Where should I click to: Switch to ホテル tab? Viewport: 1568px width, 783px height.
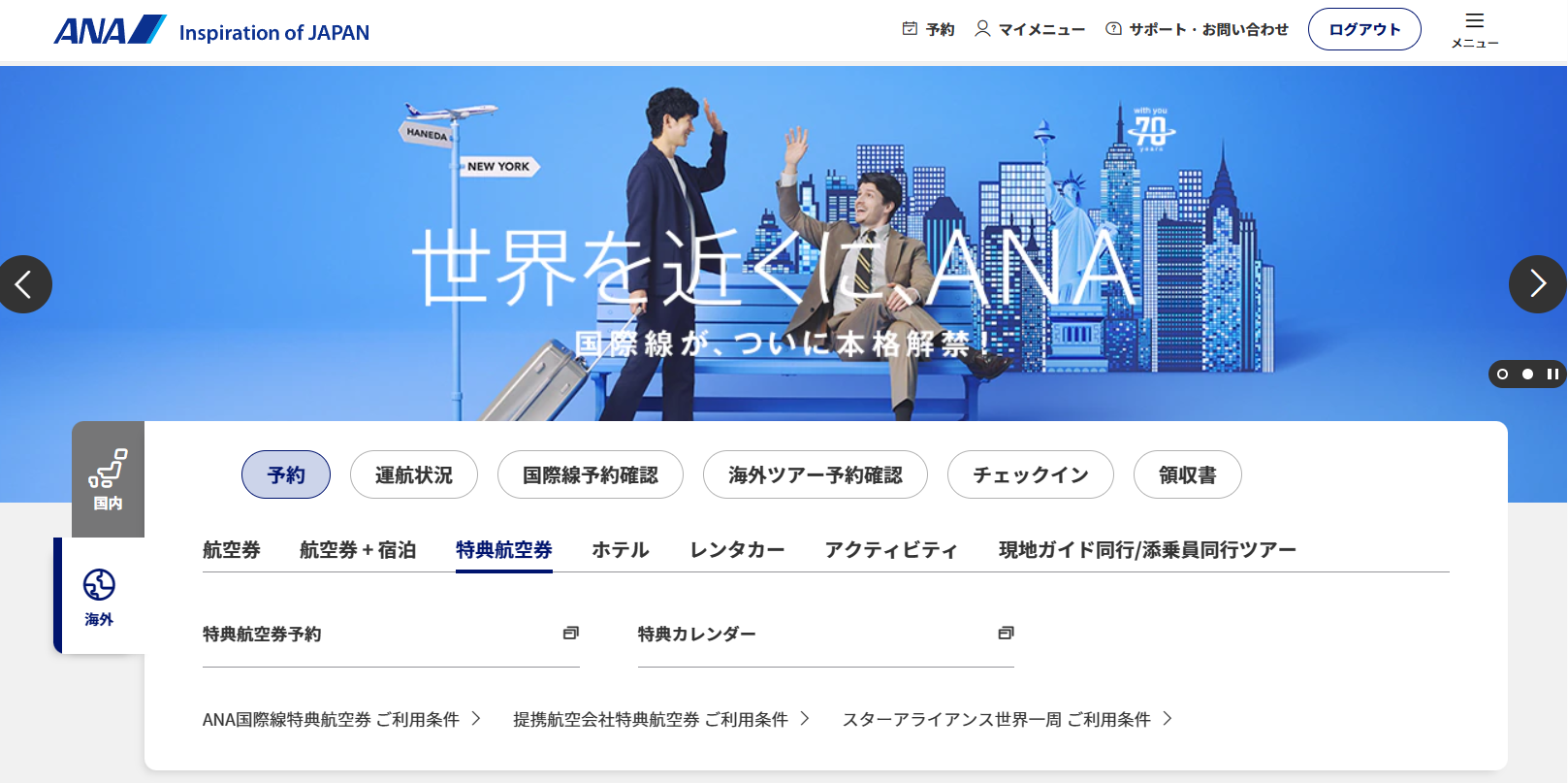pos(621,550)
